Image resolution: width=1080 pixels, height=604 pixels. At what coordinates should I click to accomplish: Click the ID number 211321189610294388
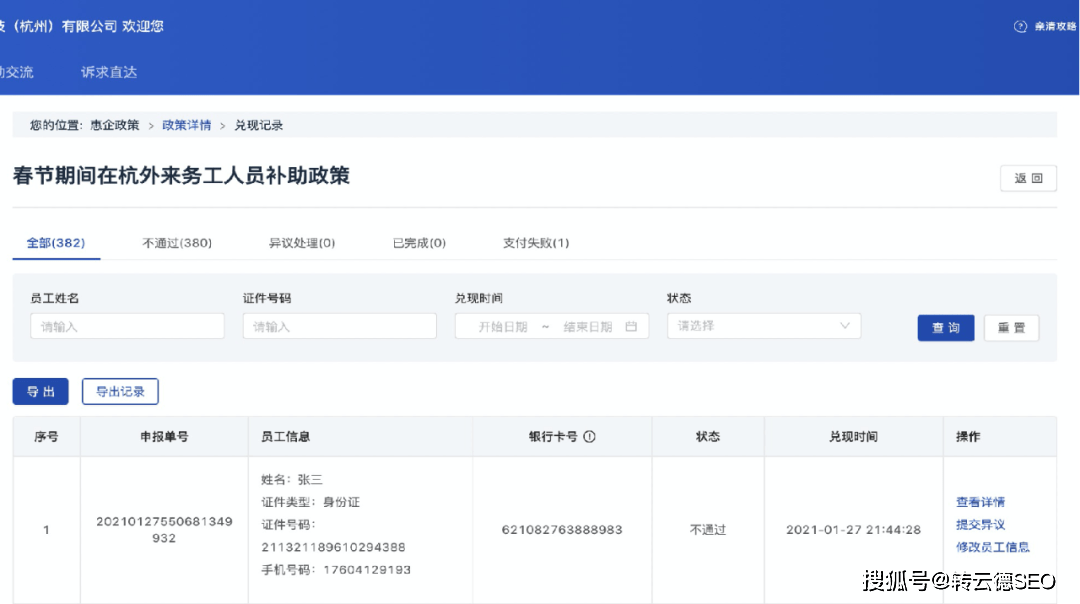pyautogui.click(x=333, y=548)
